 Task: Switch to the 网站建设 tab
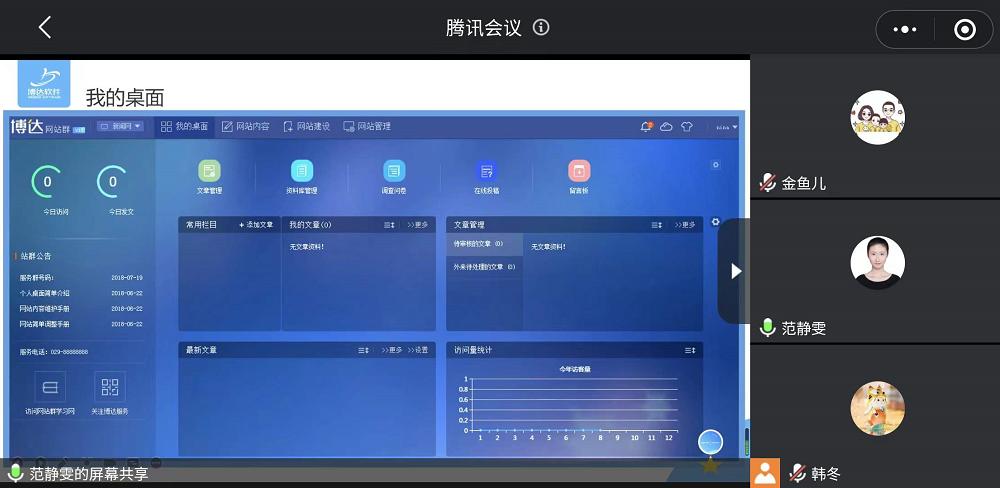pyautogui.click(x=307, y=127)
